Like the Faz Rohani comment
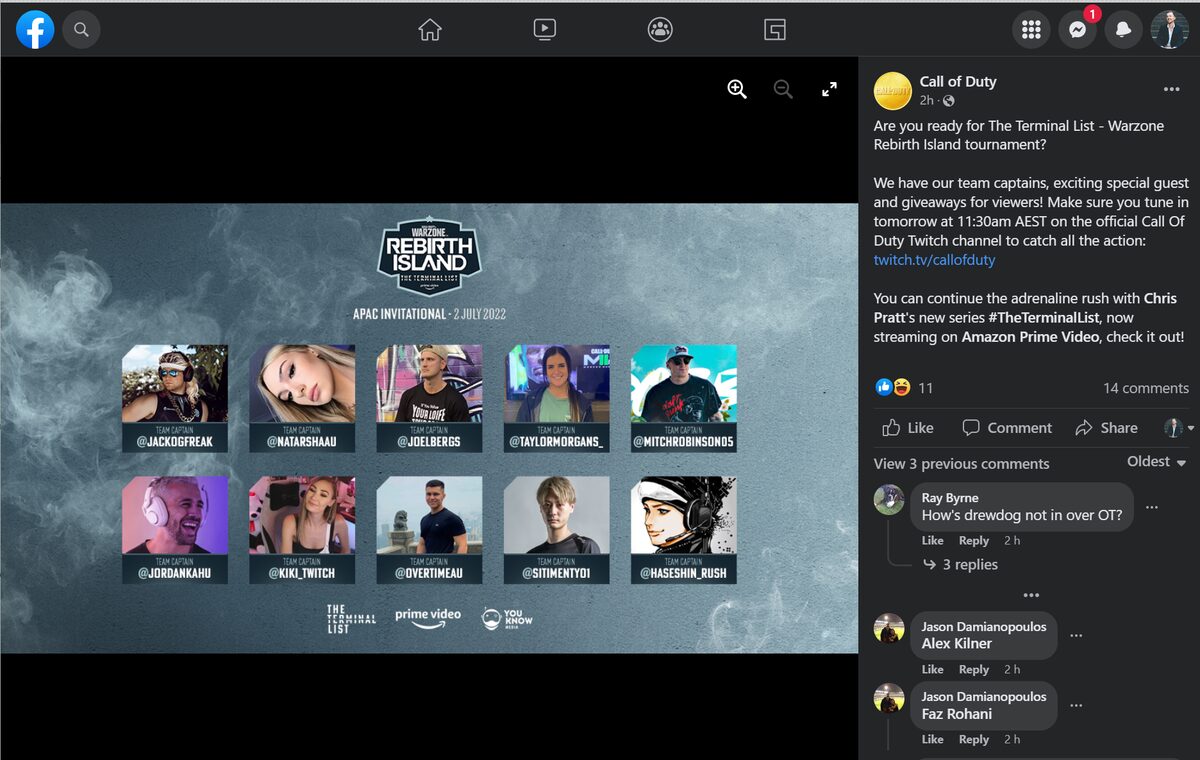Image resolution: width=1200 pixels, height=760 pixels. click(933, 740)
